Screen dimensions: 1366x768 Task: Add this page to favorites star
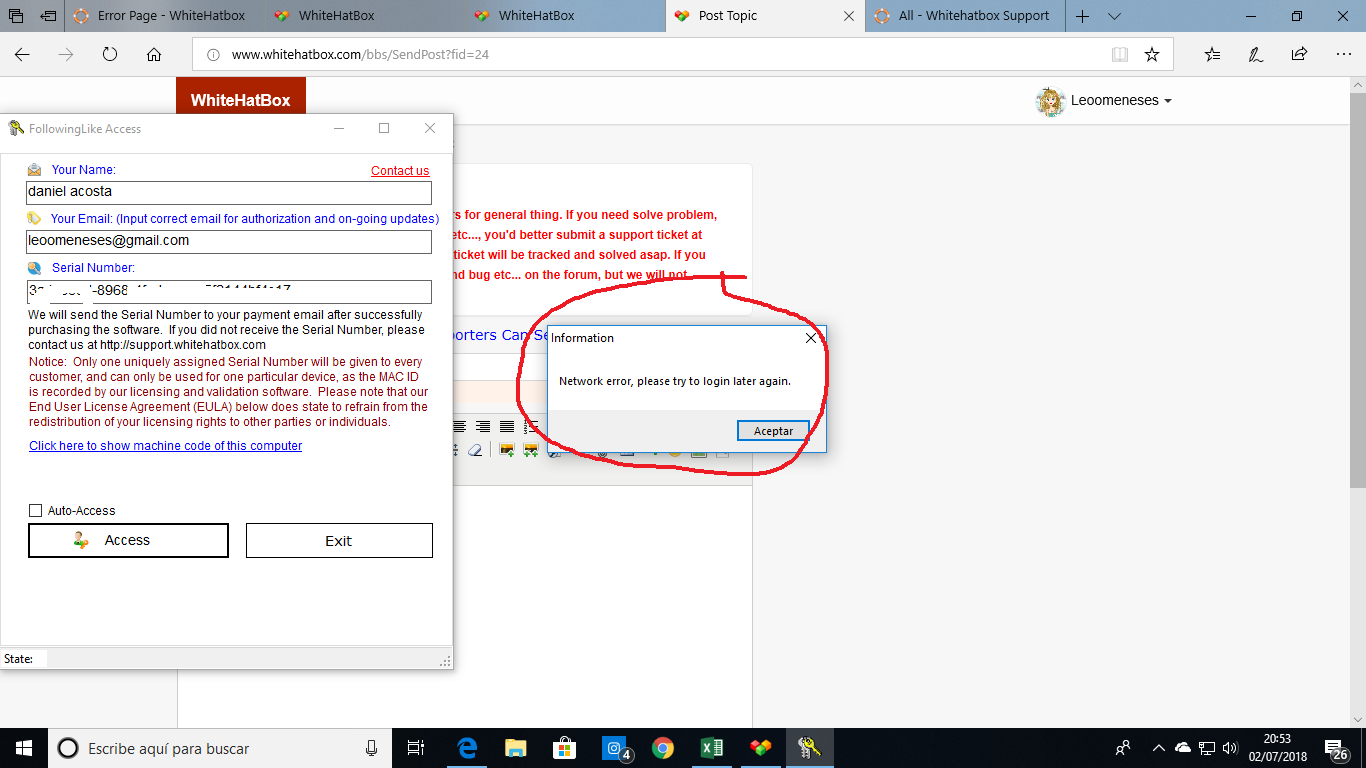[x=1152, y=55]
